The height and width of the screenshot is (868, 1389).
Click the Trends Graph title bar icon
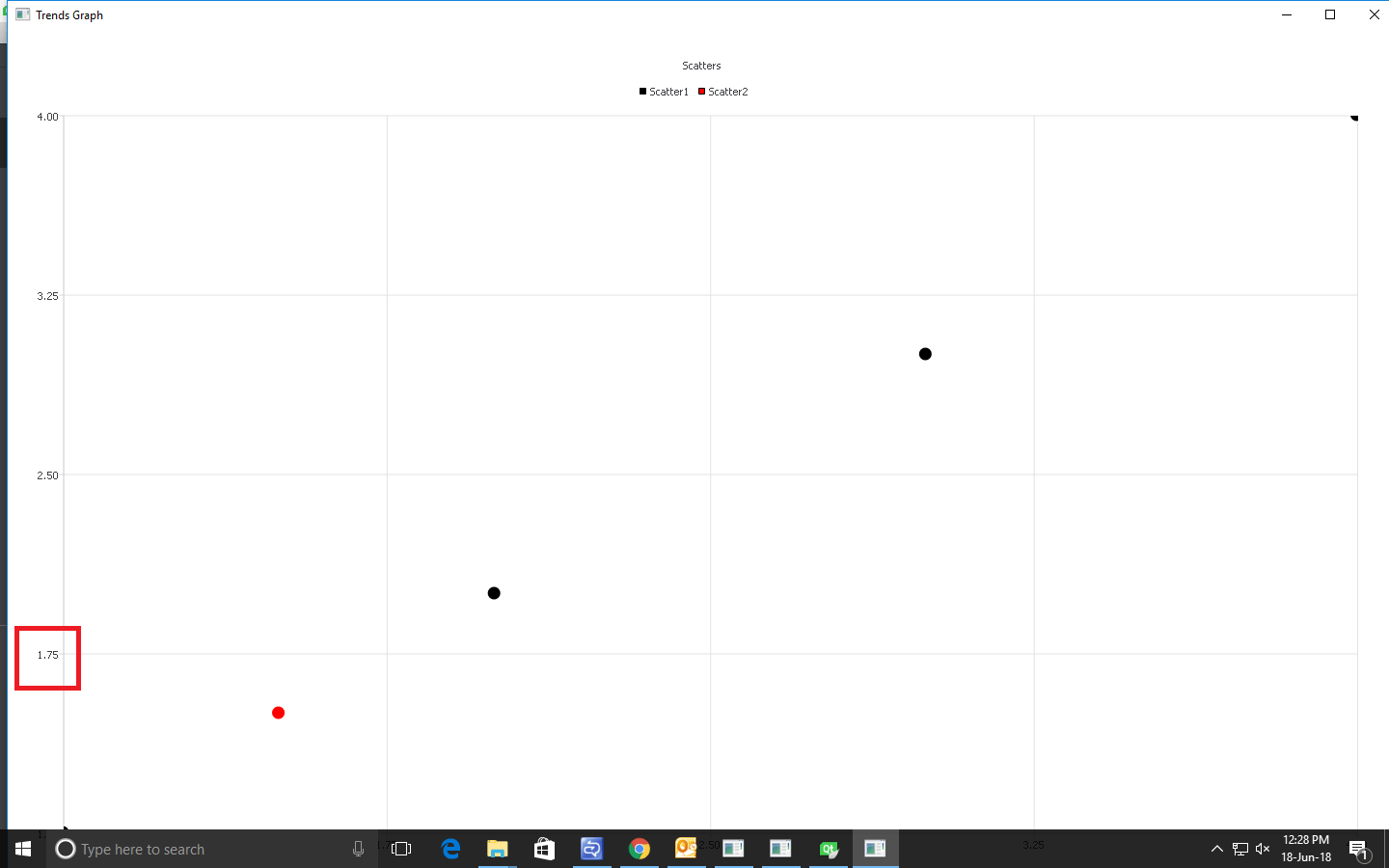click(x=21, y=14)
